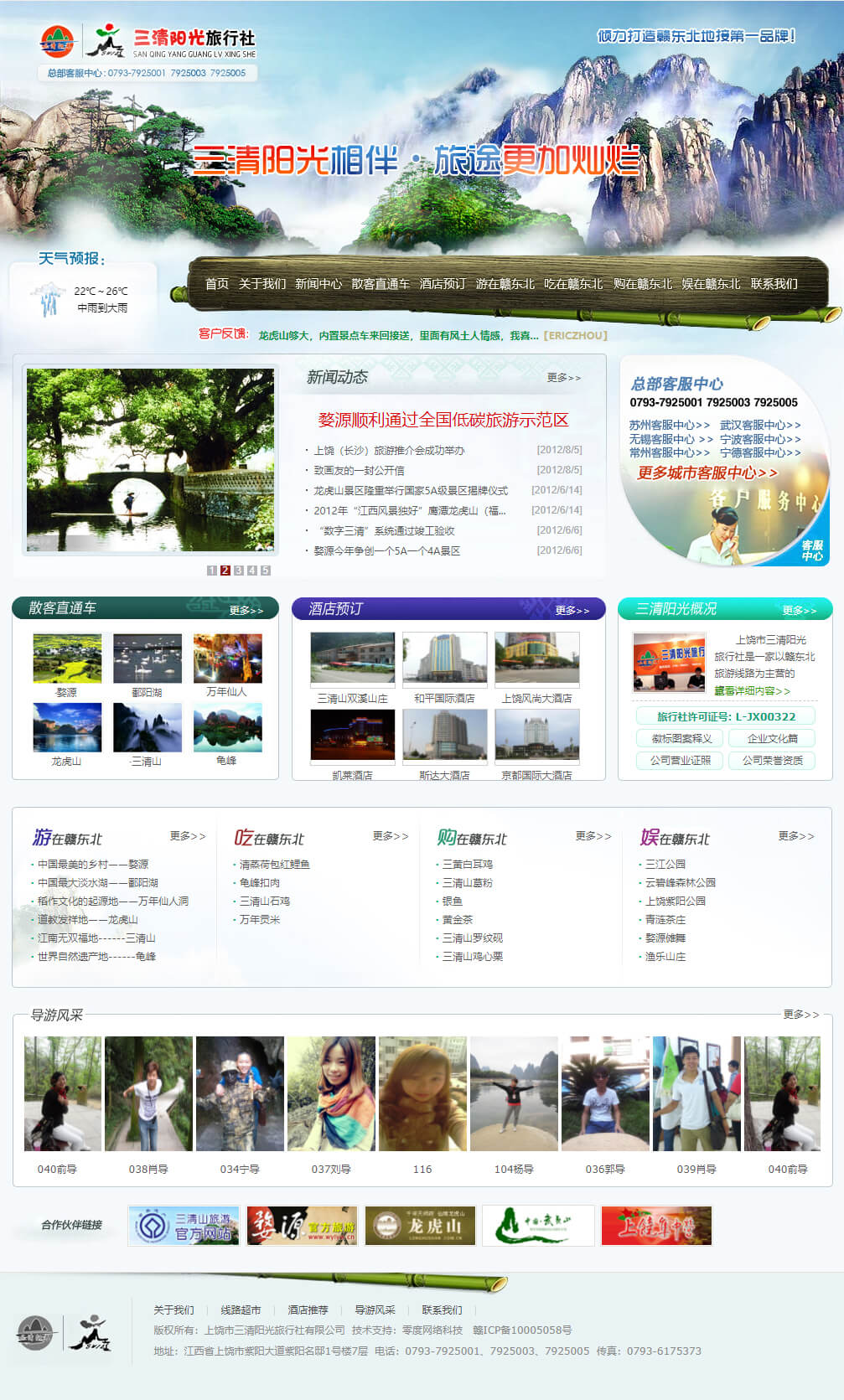Click the 客服中心 corner badge
This screenshot has height=1400, width=844.
tap(811, 550)
